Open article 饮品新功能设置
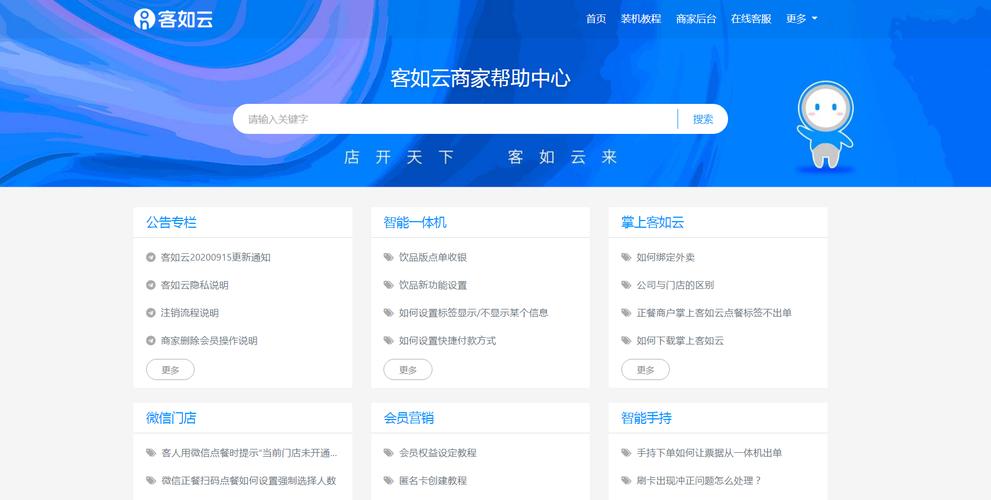 (x=433, y=285)
